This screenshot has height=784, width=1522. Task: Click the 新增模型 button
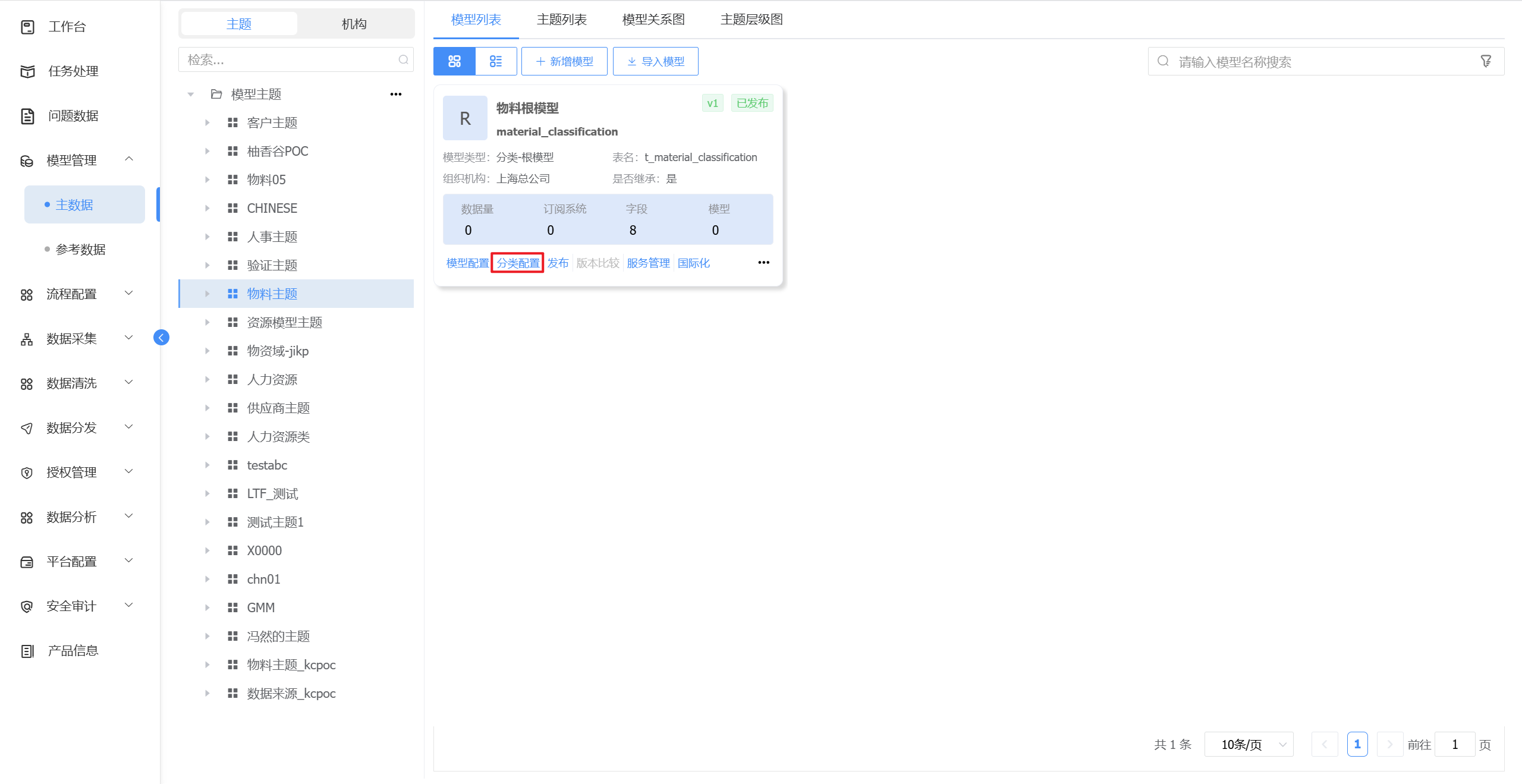[564, 61]
